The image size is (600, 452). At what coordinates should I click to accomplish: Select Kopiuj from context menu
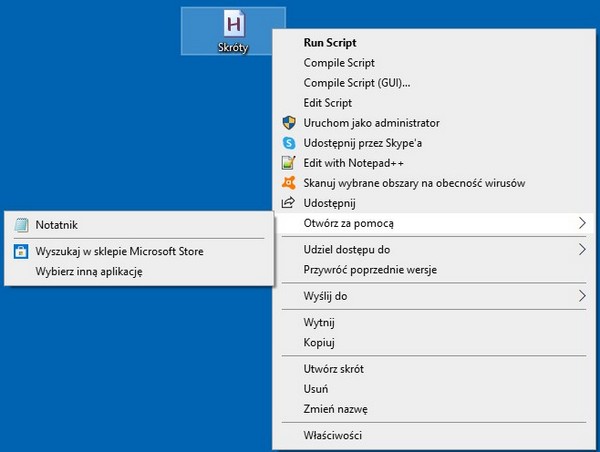(318, 343)
